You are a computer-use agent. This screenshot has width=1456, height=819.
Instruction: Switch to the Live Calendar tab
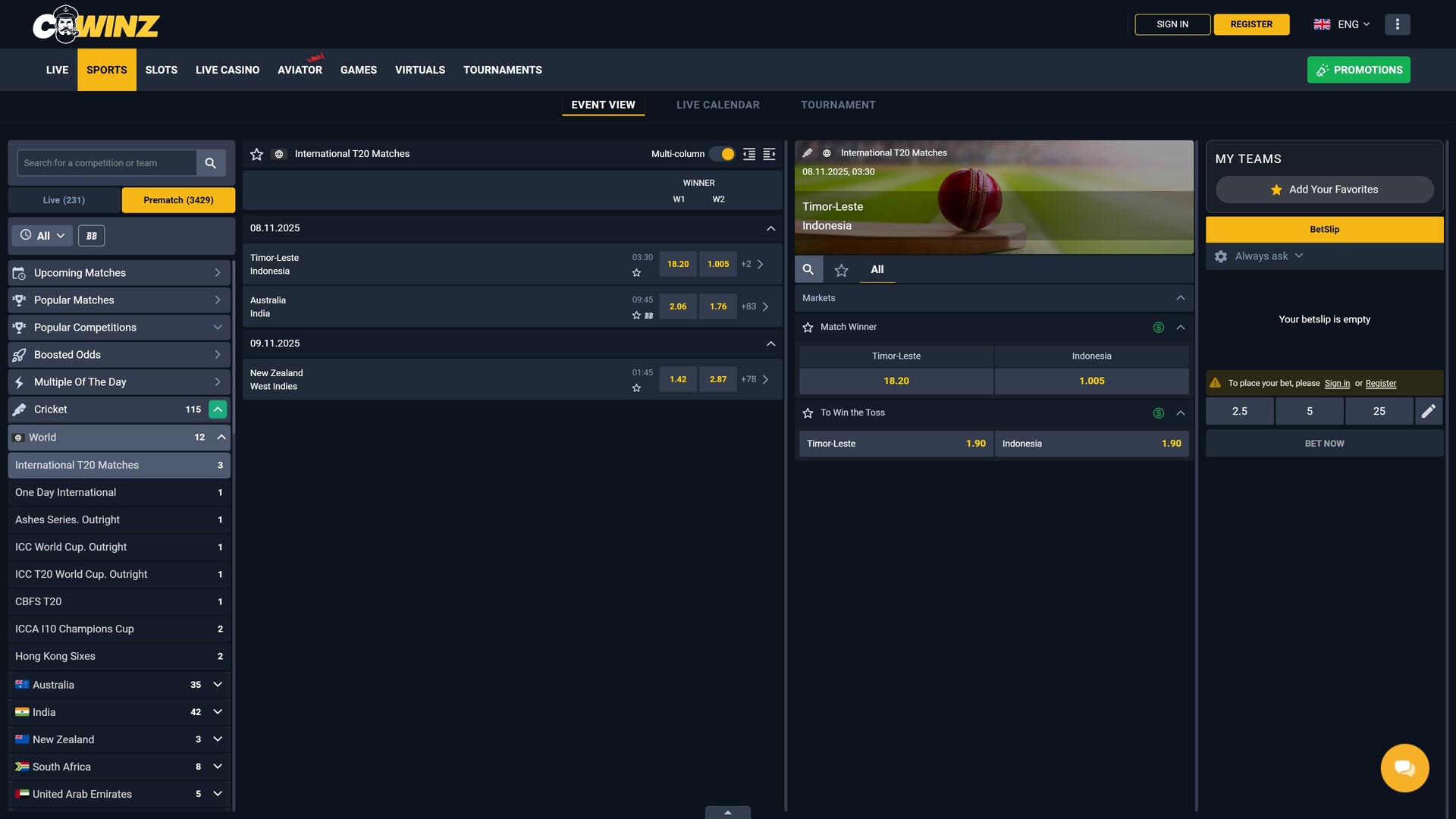coord(717,105)
